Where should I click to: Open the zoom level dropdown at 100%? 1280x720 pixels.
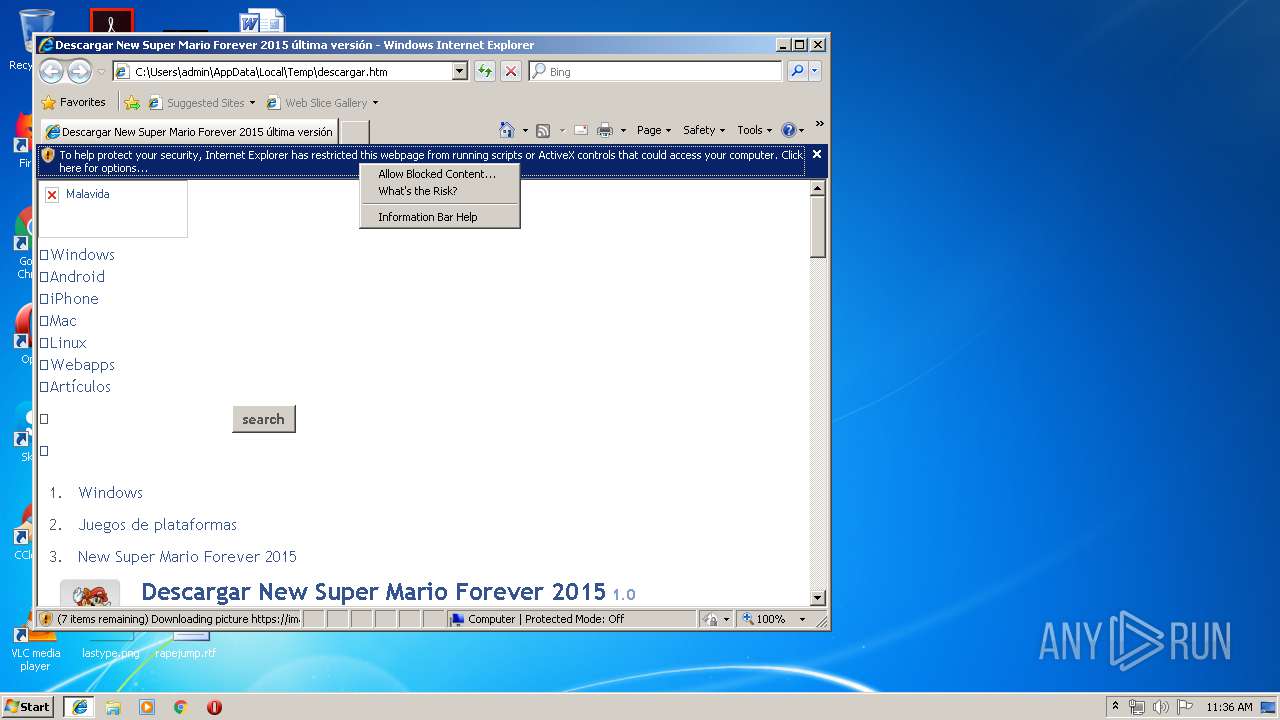[802, 620]
